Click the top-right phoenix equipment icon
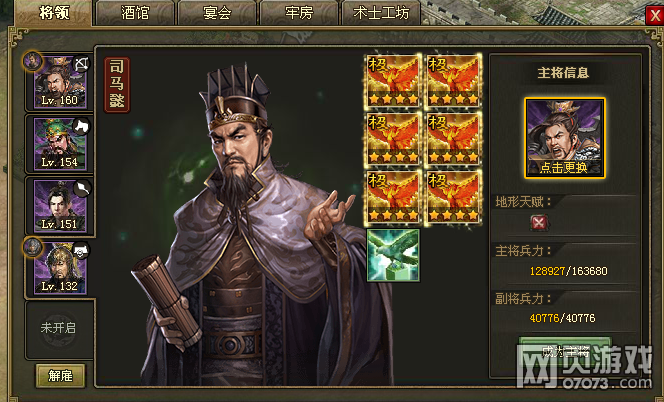Viewport: 664px width, 402px height. click(453, 80)
